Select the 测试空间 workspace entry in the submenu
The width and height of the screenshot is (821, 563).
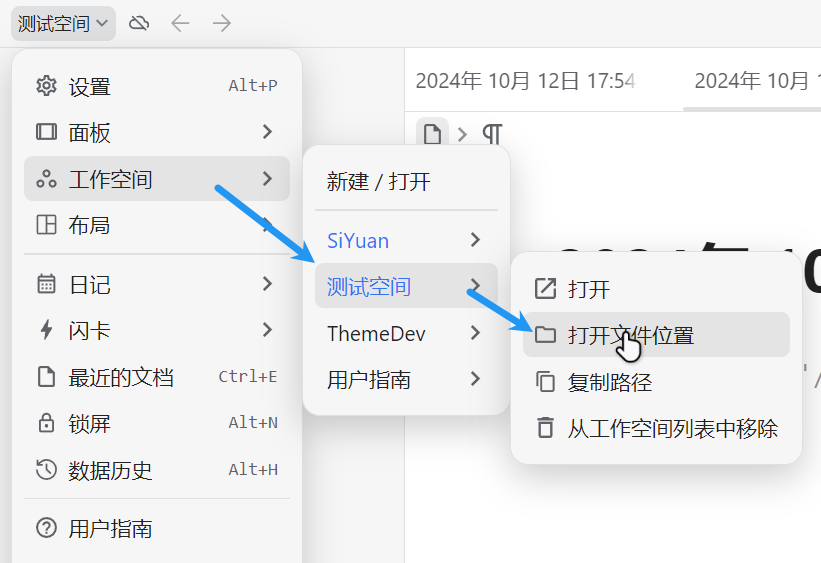(406, 285)
